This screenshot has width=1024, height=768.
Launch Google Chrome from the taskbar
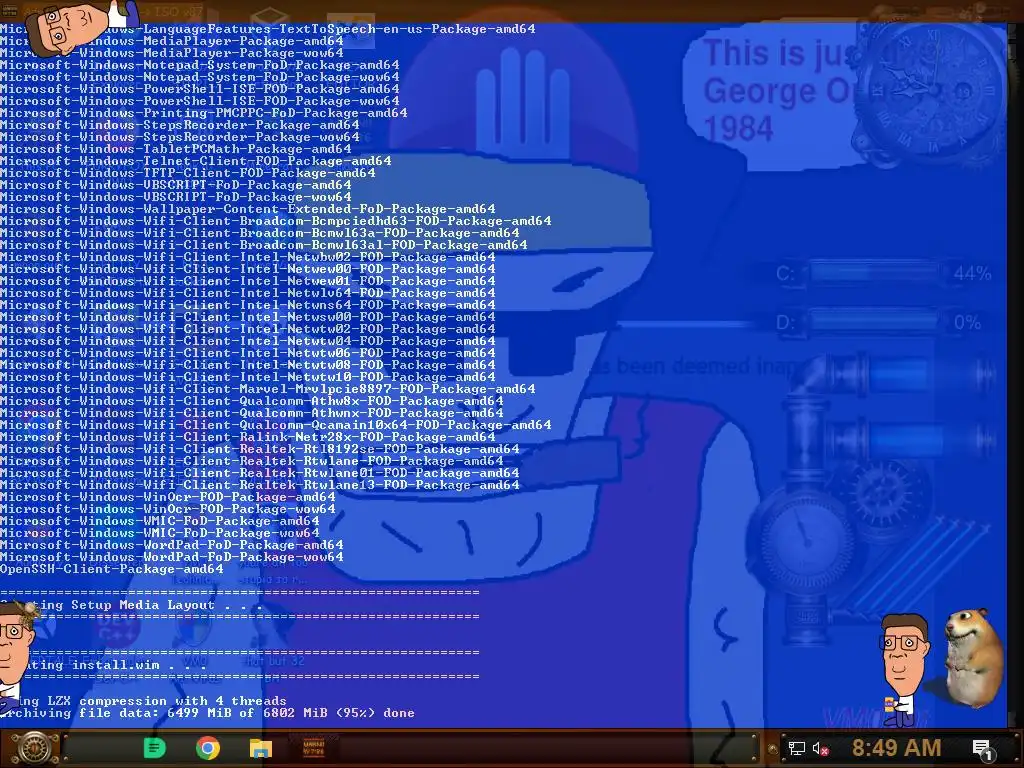point(208,748)
